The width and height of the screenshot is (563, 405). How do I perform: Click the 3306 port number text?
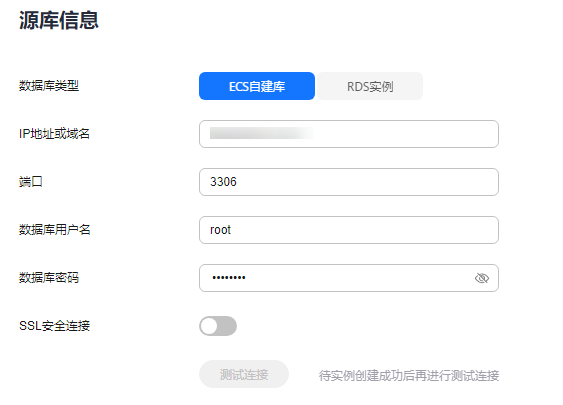223,182
